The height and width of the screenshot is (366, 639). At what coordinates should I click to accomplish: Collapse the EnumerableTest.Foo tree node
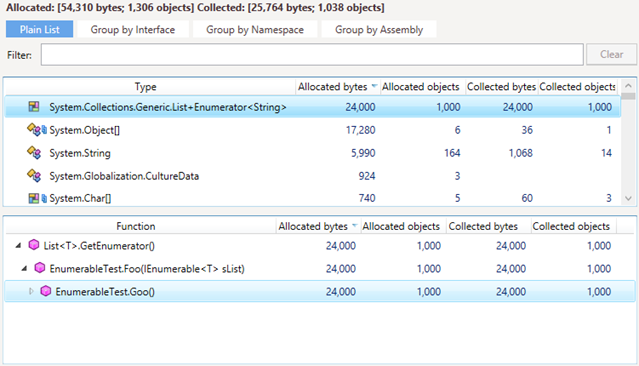(x=24, y=269)
